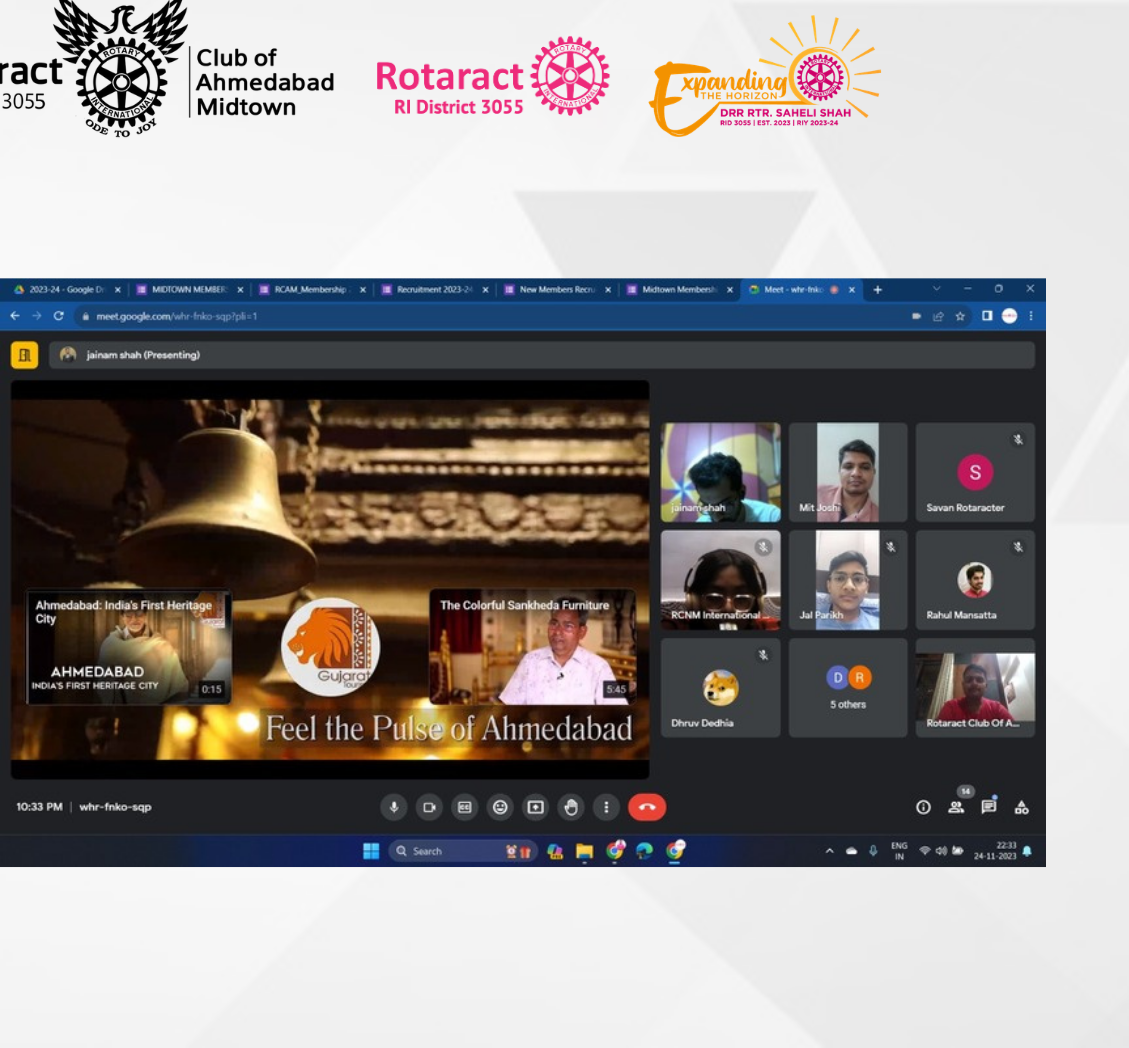Image resolution: width=1129 pixels, height=1048 pixels.
Task: Turn on captions with the CC button
Action: 464,807
